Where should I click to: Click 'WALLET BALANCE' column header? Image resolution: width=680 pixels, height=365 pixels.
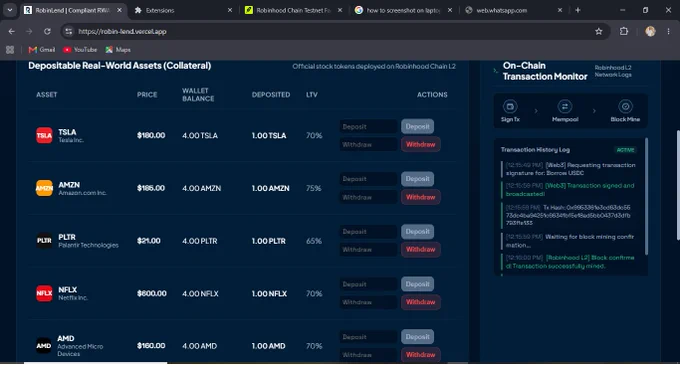pos(198,95)
